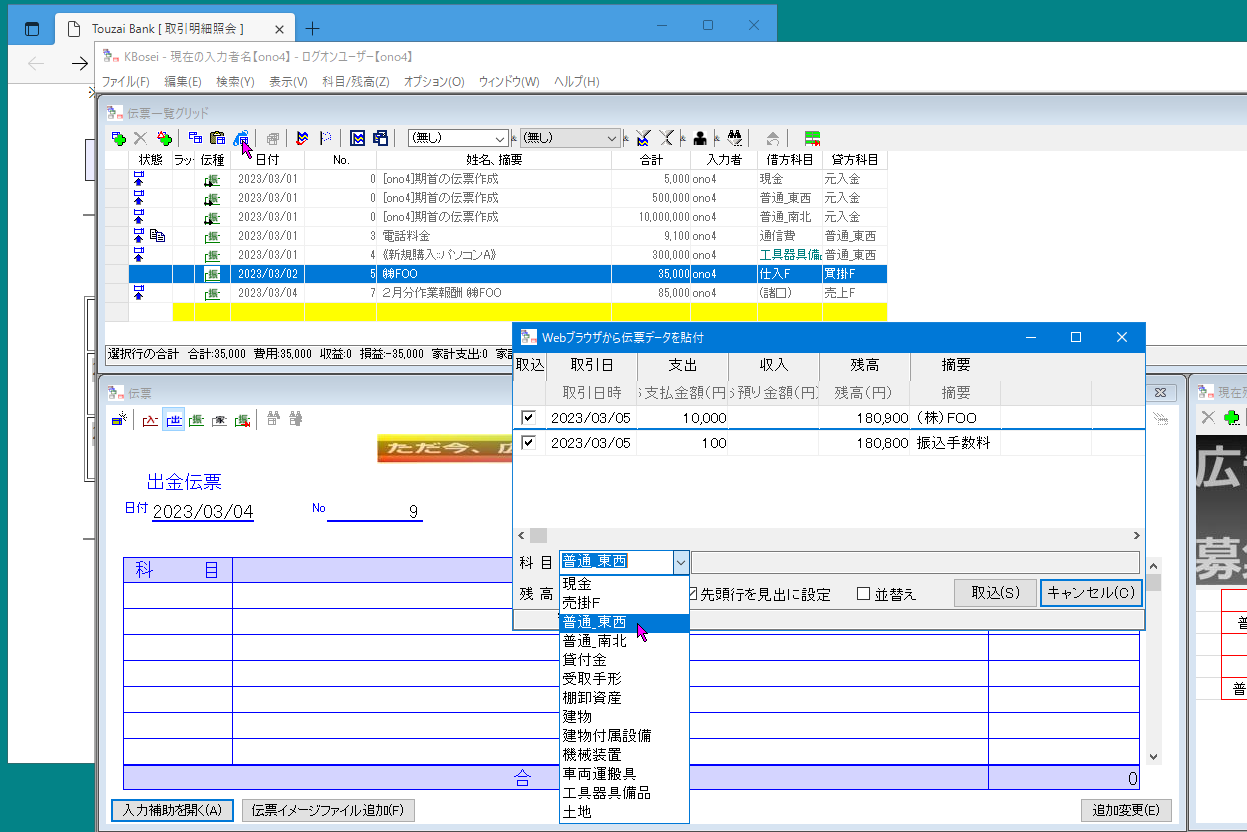Enable the 並替え checkbox
This screenshot has height=832, width=1247.
(x=886, y=594)
